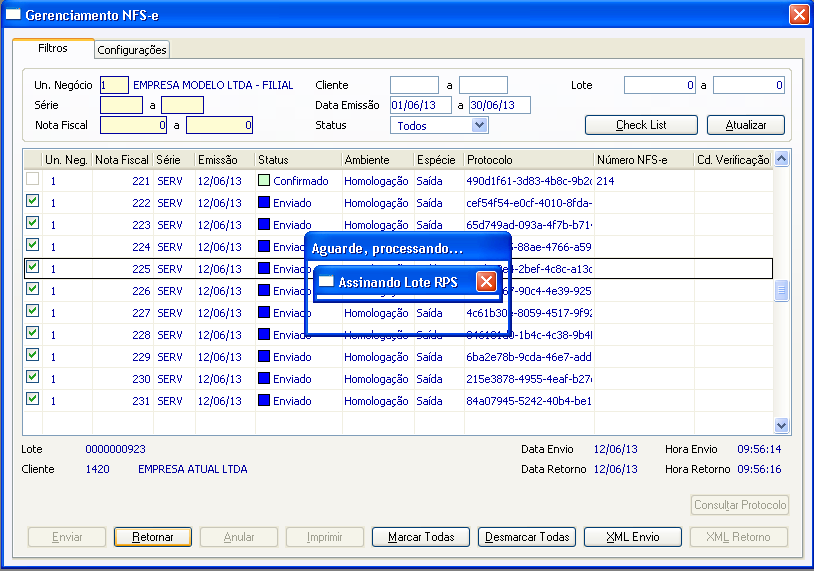This screenshot has width=814, height=571.
Task: Click the disabled Enviar button
Action: point(67,537)
